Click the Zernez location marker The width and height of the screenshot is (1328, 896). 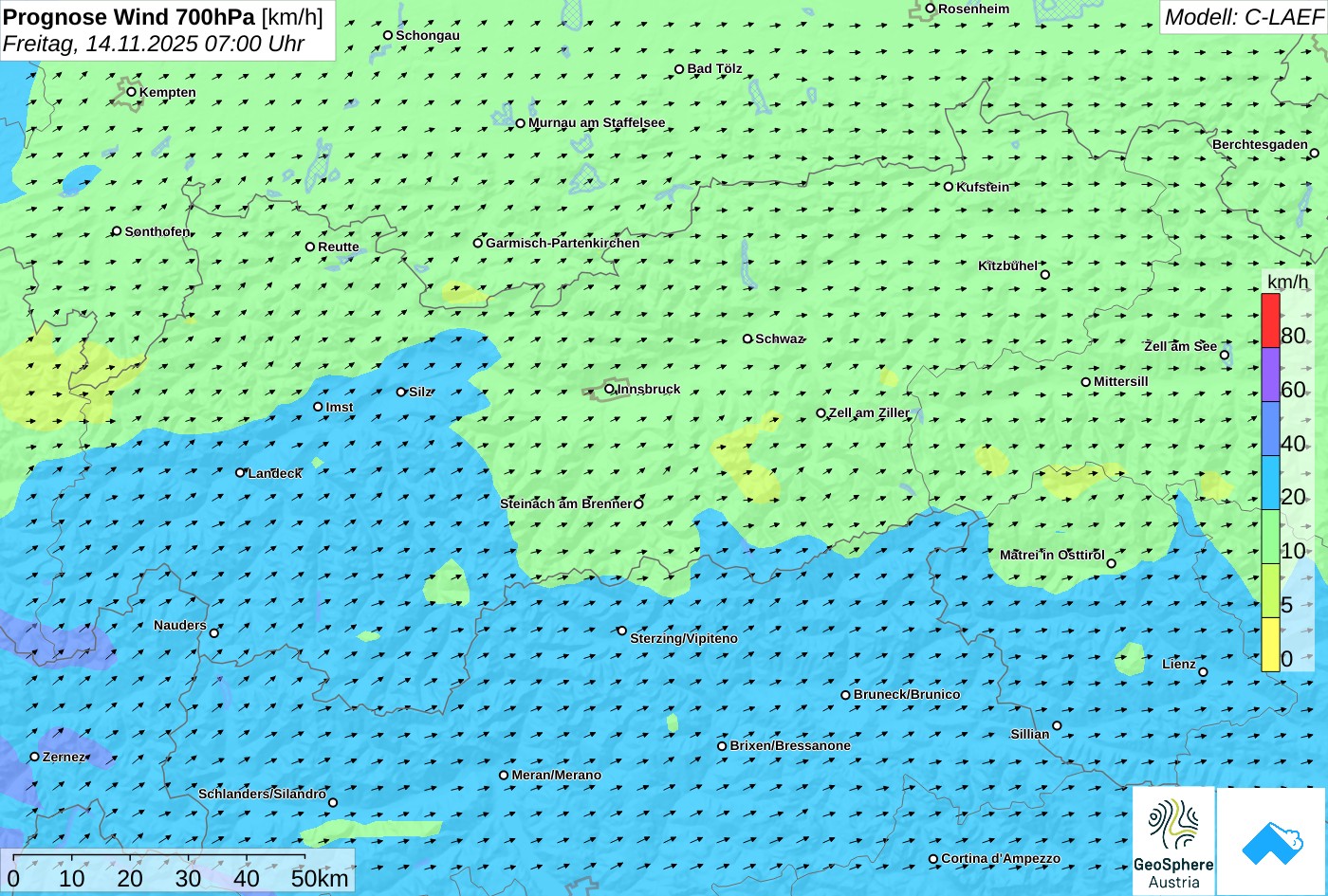tap(35, 757)
